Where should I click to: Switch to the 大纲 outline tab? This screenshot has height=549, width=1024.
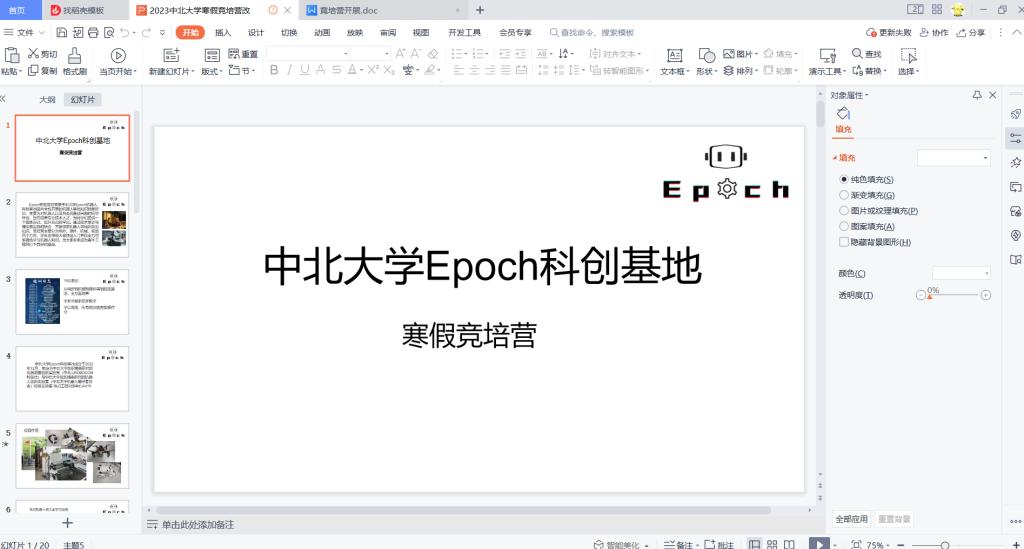coord(47,100)
